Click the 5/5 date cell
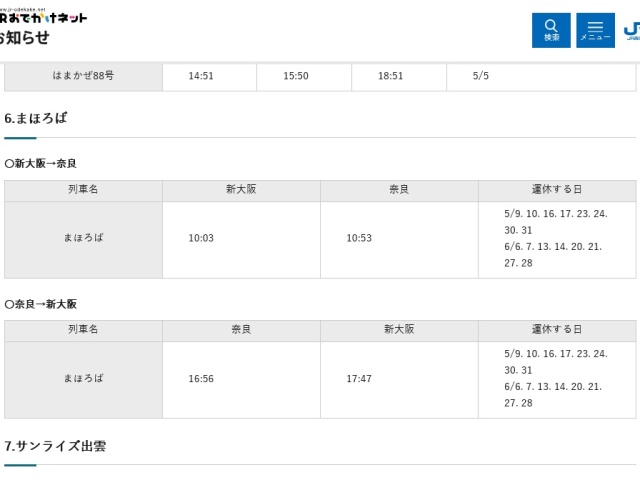Viewport: 640px width, 480px height. coord(481,76)
